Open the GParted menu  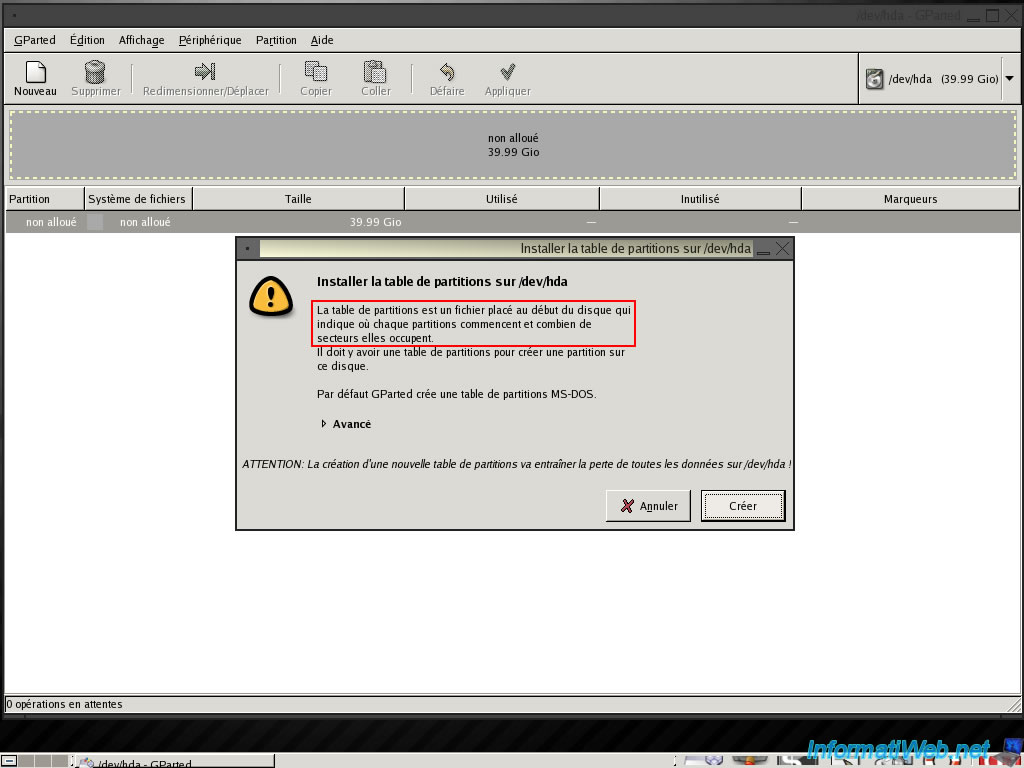point(35,40)
